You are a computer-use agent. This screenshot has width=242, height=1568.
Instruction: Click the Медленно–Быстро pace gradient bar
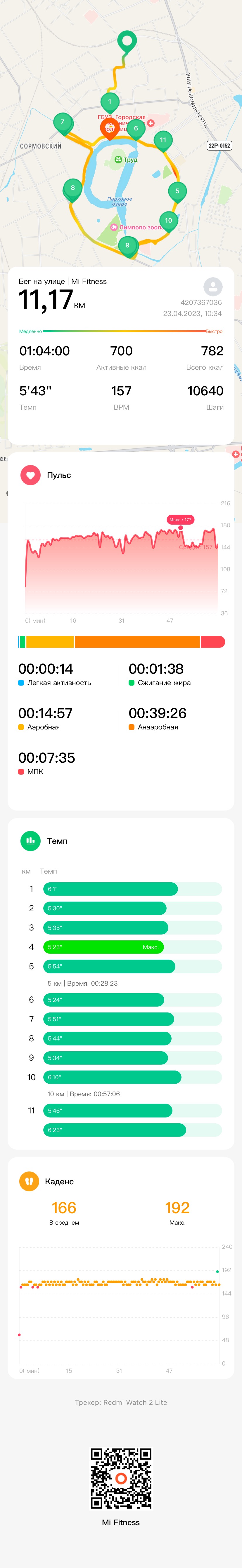(121, 331)
